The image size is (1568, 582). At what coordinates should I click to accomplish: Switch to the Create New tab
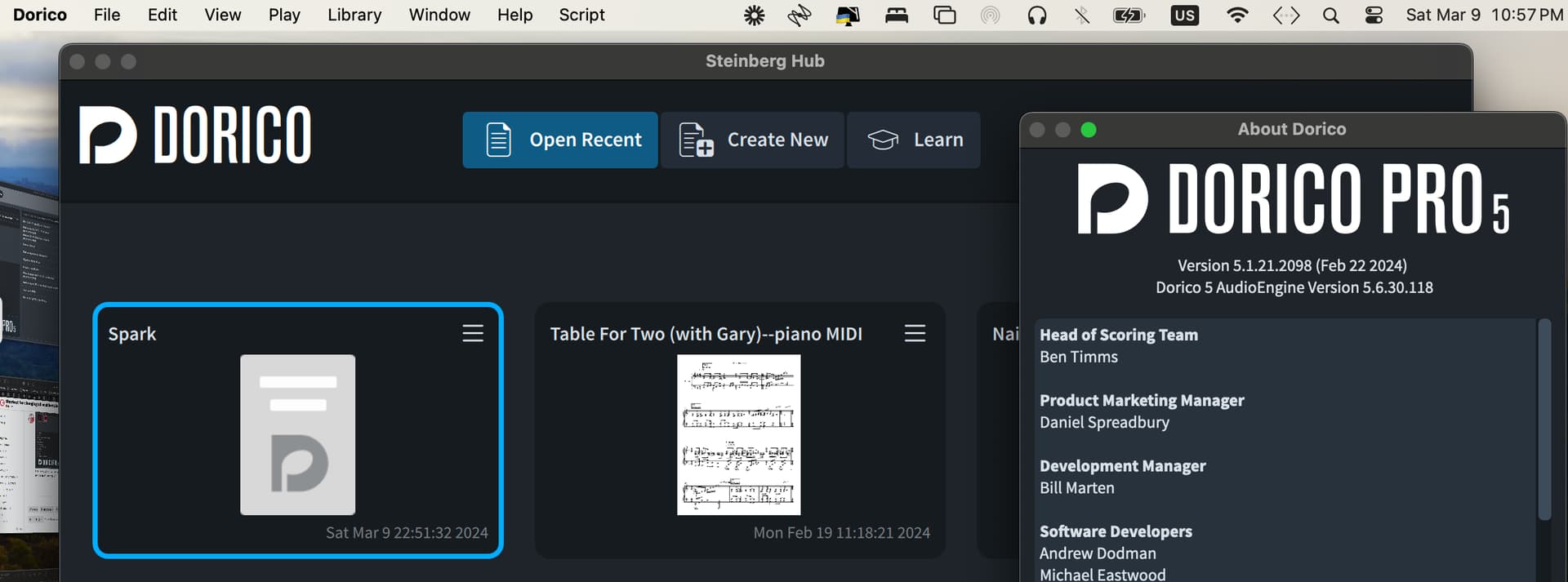click(x=753, y=140)
